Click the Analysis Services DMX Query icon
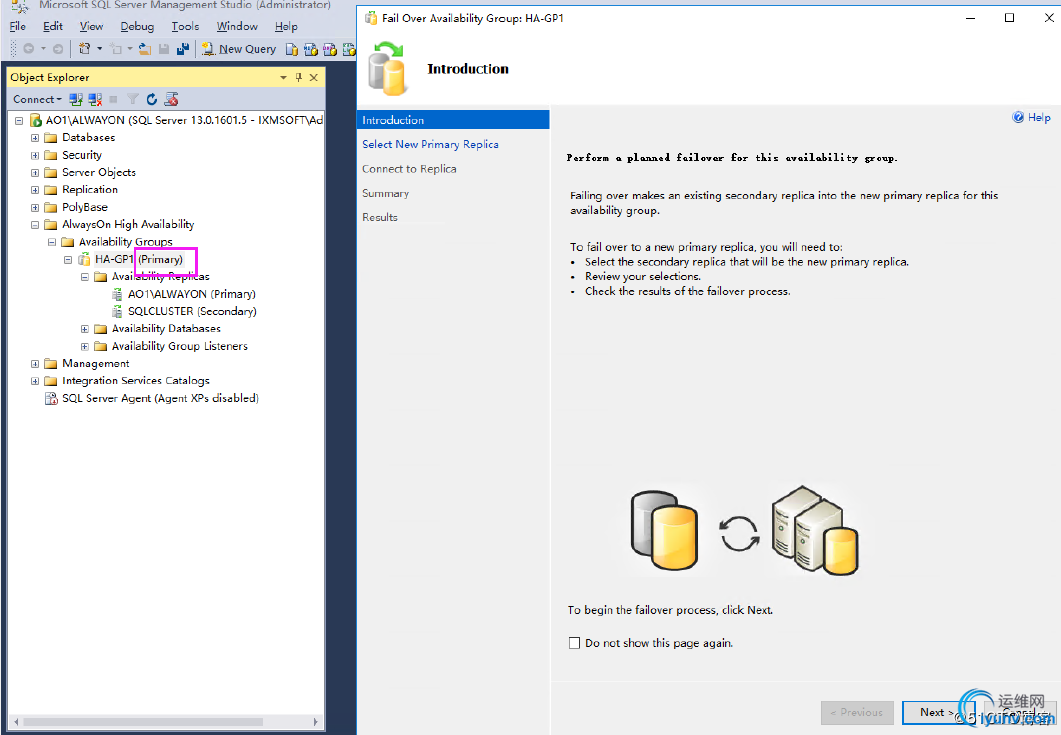 (x=330, y=49)
